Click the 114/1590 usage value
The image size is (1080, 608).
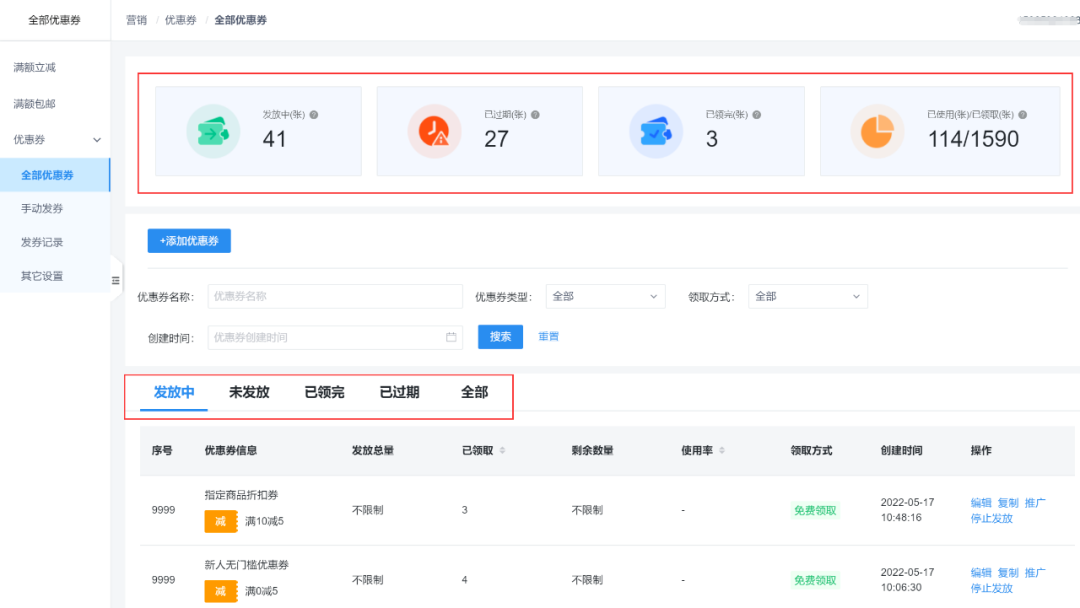coord(973,139)
